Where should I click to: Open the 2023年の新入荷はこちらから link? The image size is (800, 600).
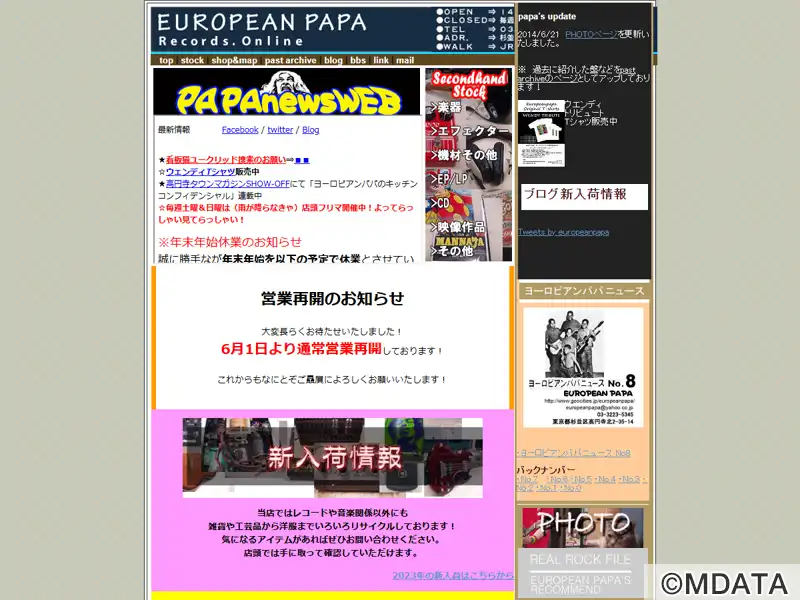(x=453, y=576)
